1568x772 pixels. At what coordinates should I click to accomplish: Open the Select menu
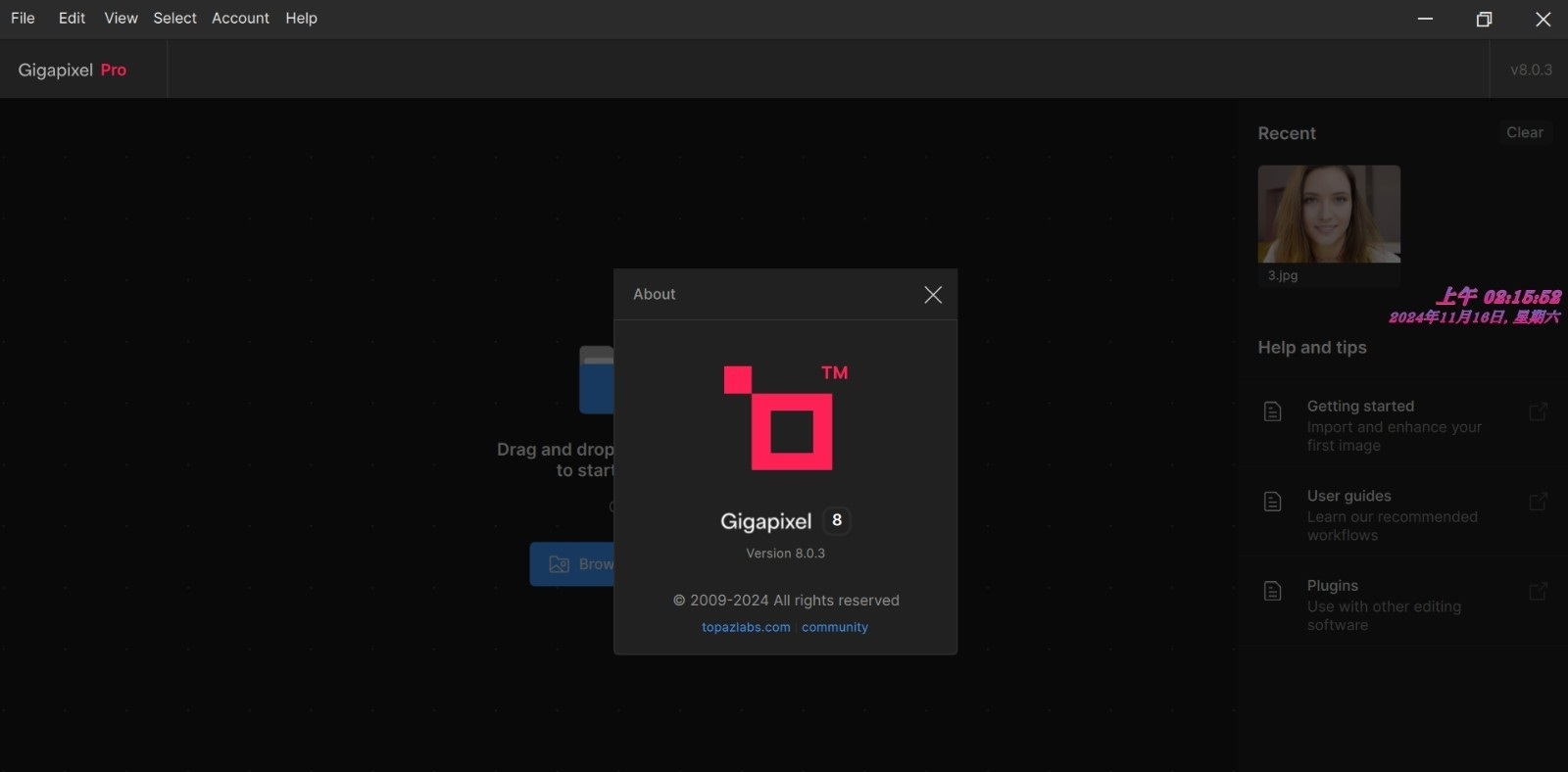pos(174,19)
